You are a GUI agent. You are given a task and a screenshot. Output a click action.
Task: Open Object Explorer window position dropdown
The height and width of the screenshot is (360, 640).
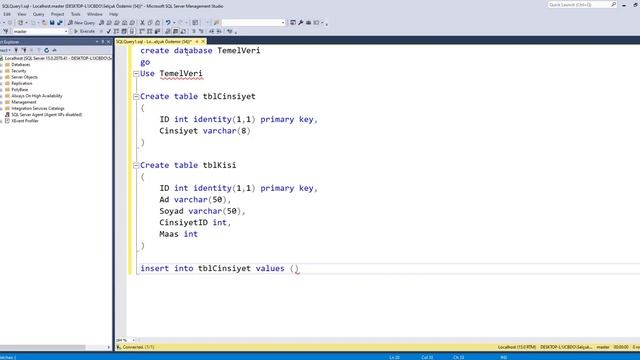click(x=97, y=42)
